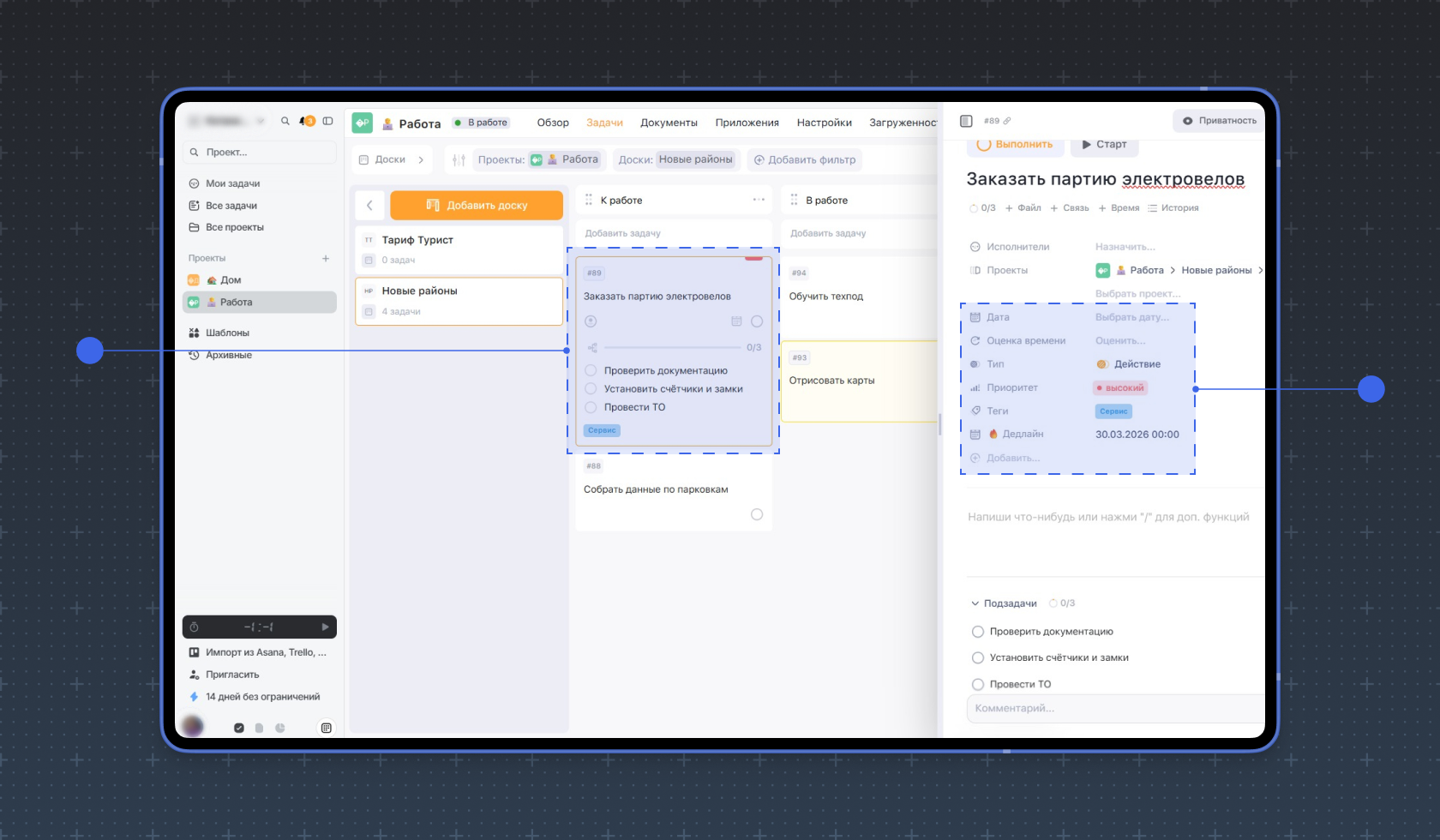Open the Настройки tab
This screenshot has width=1440, height=840.
pyautogui.click(x=824, y=123)
